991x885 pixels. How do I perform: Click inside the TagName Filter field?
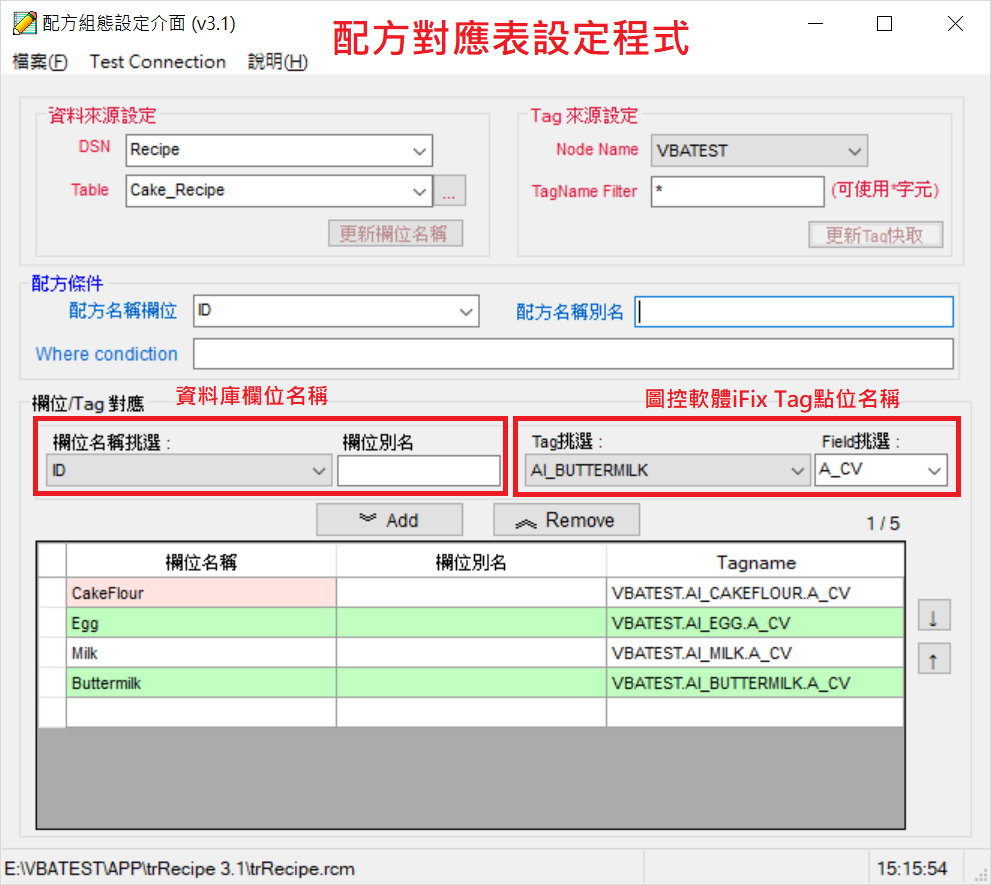pos(737,192)
